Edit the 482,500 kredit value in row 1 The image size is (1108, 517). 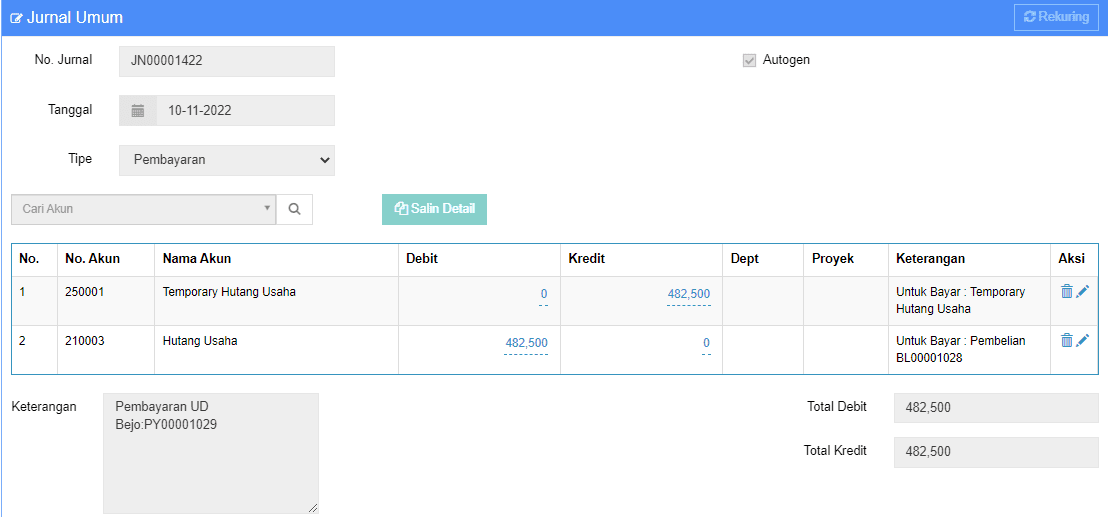[x=689, y=295]
